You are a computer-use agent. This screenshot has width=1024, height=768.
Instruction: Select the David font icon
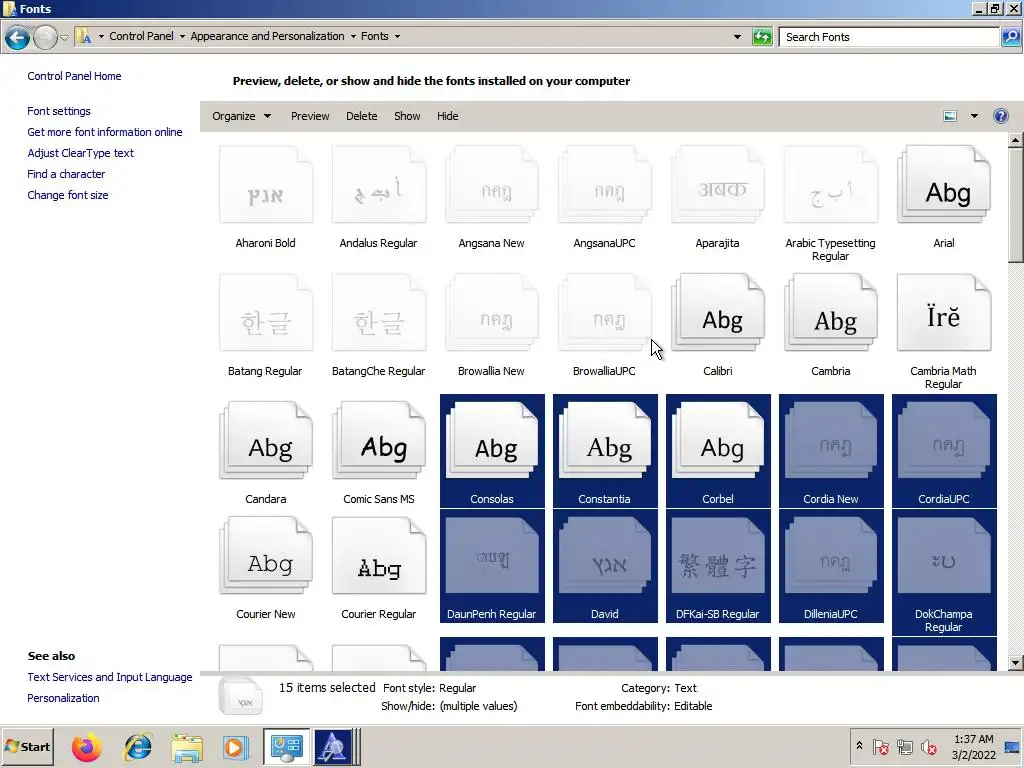[605, 556]
